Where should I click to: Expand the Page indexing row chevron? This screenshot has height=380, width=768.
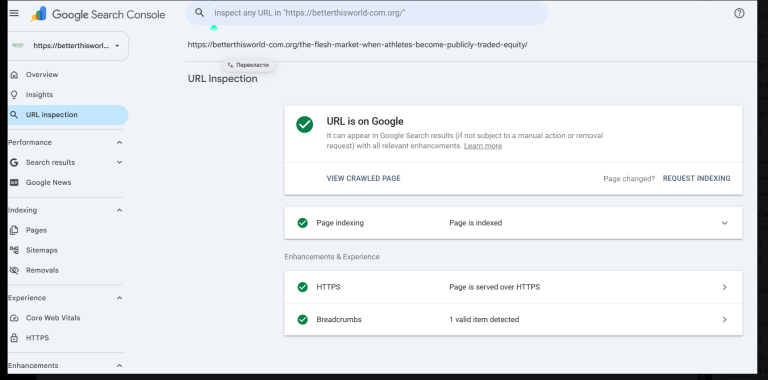724,223
